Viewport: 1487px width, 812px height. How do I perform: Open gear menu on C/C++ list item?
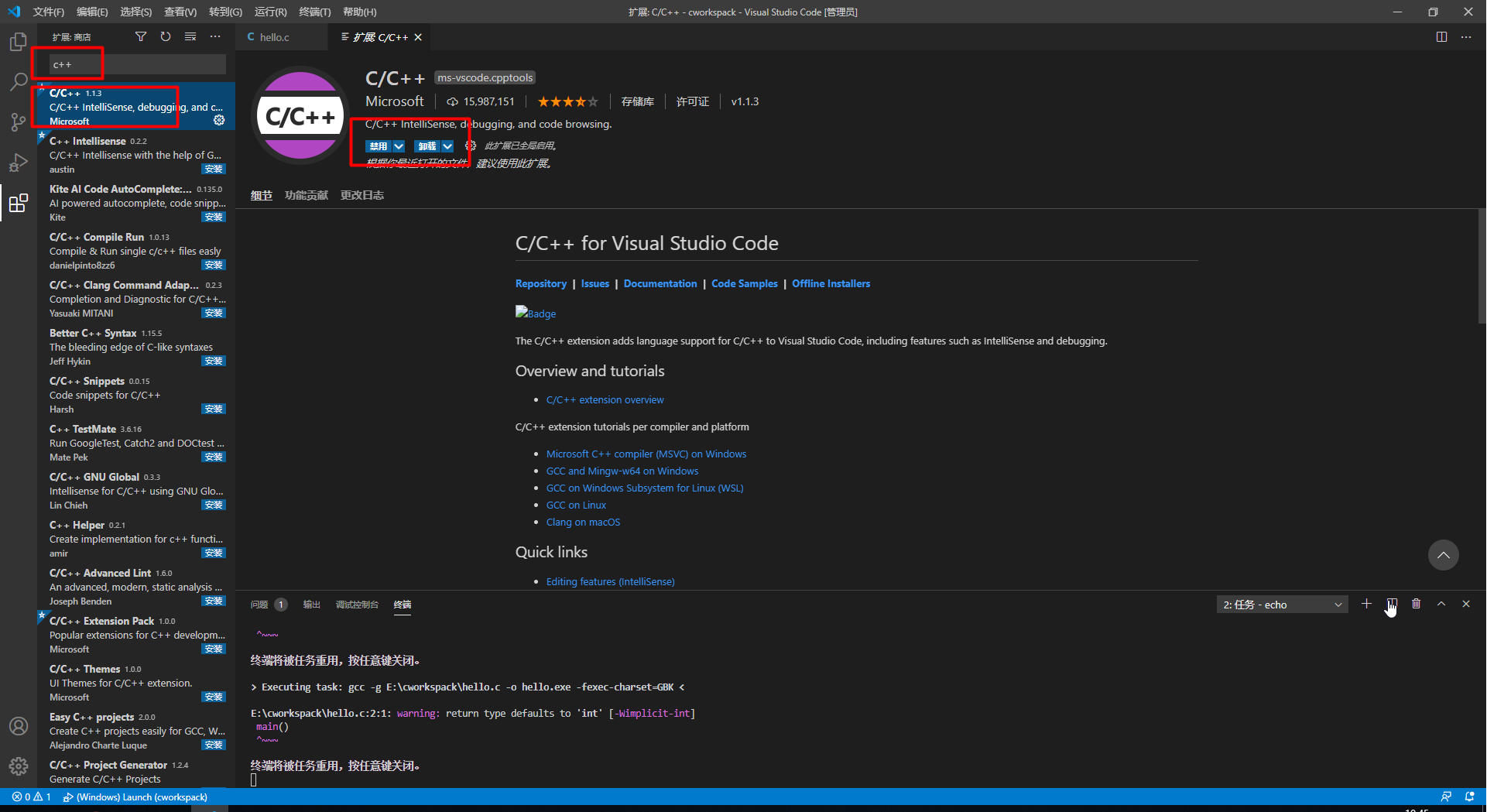click(219, 120)
